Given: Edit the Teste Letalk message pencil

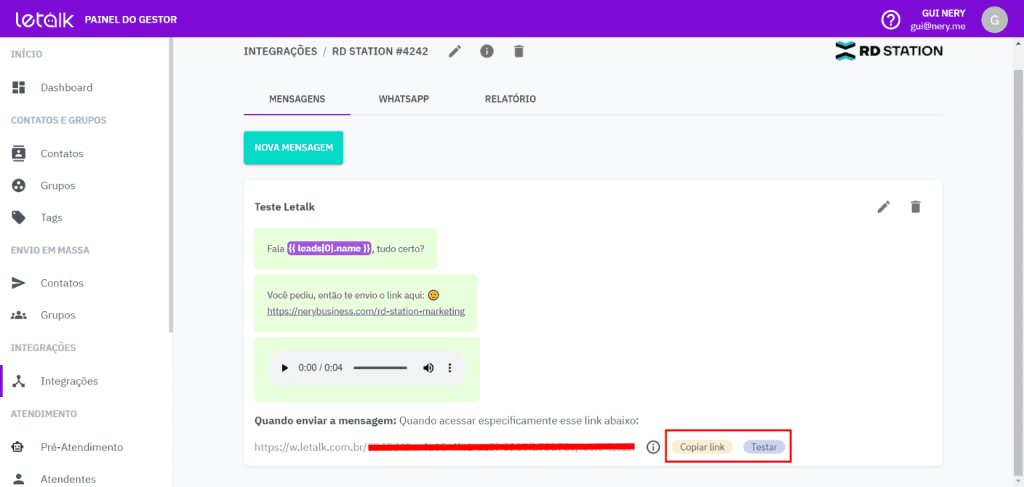Looking at the screenshot, I should tap(884, 207).
